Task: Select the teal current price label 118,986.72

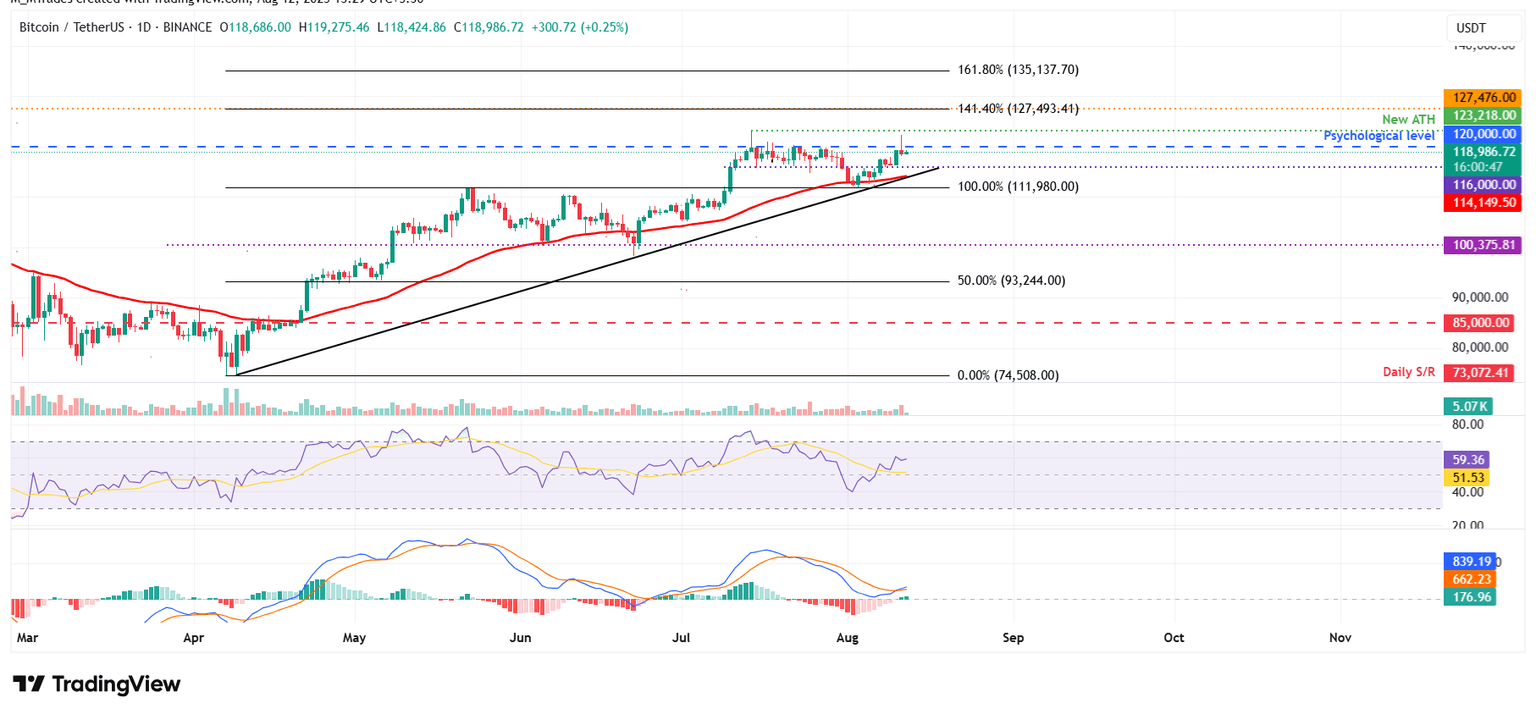Action: pos(1482,152)
